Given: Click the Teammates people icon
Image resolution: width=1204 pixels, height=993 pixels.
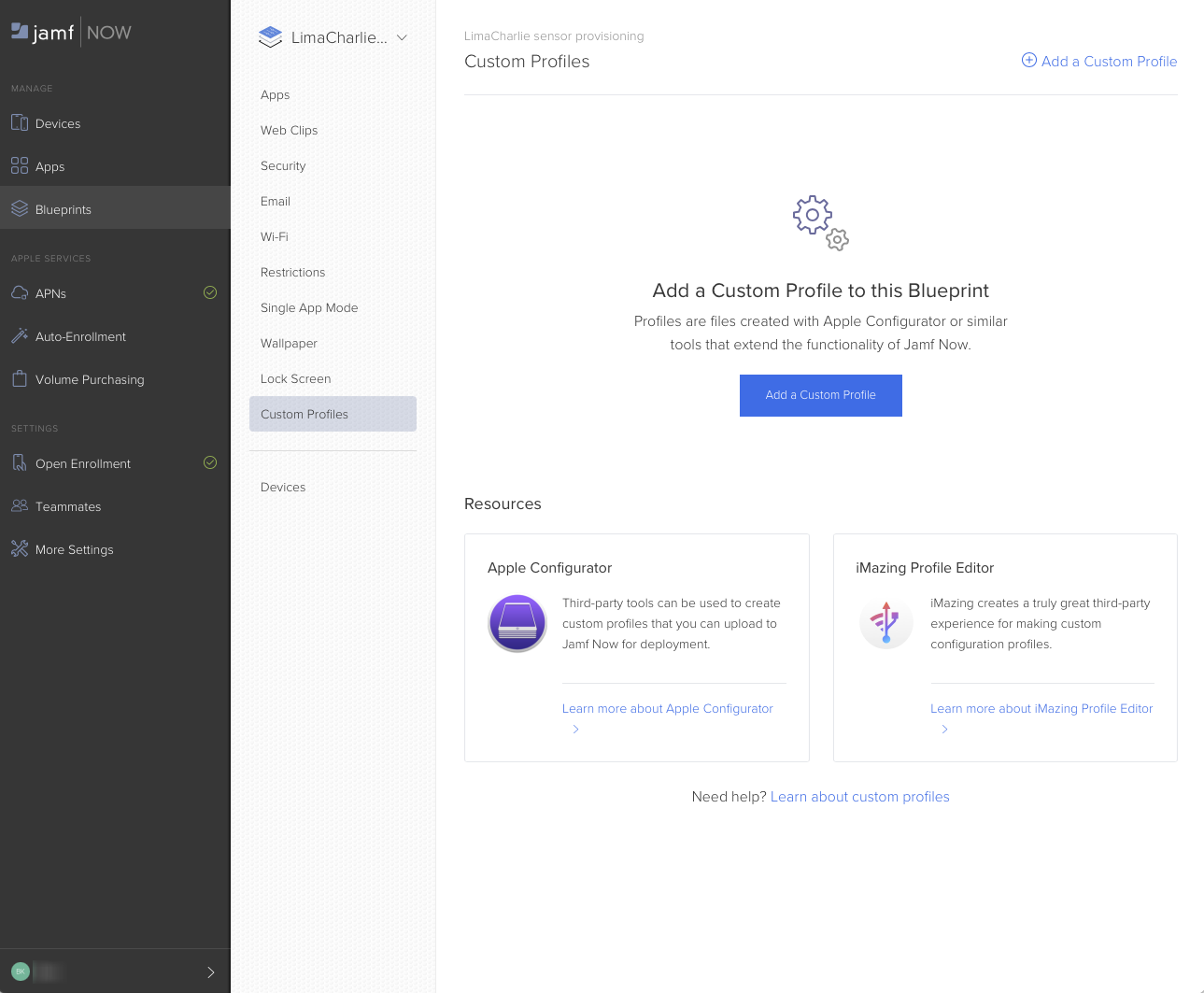Looking at the screenshot, I should pos(20,506).
